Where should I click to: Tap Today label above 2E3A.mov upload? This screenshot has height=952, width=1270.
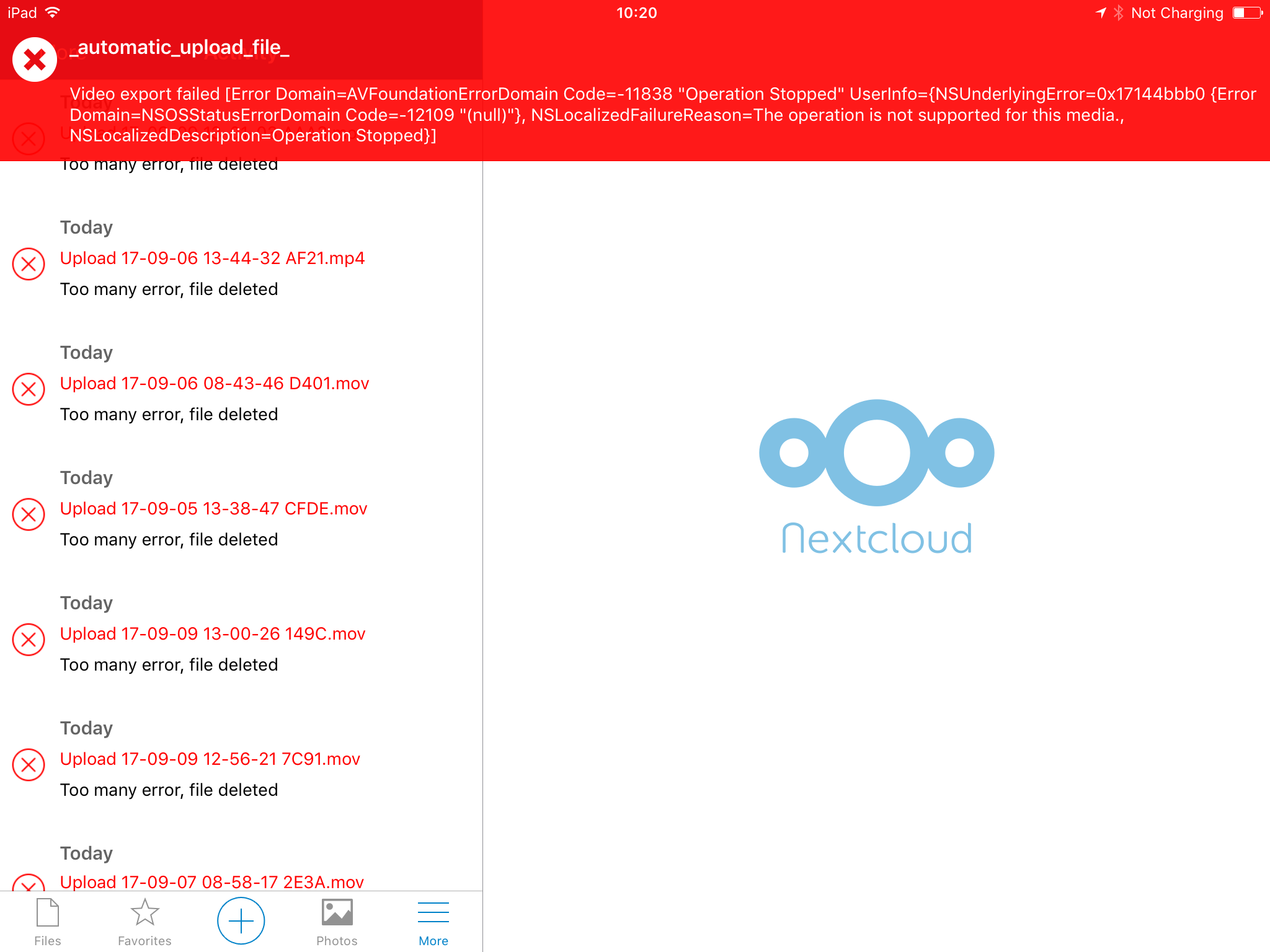pyautogui.click(x=86, y=853)
